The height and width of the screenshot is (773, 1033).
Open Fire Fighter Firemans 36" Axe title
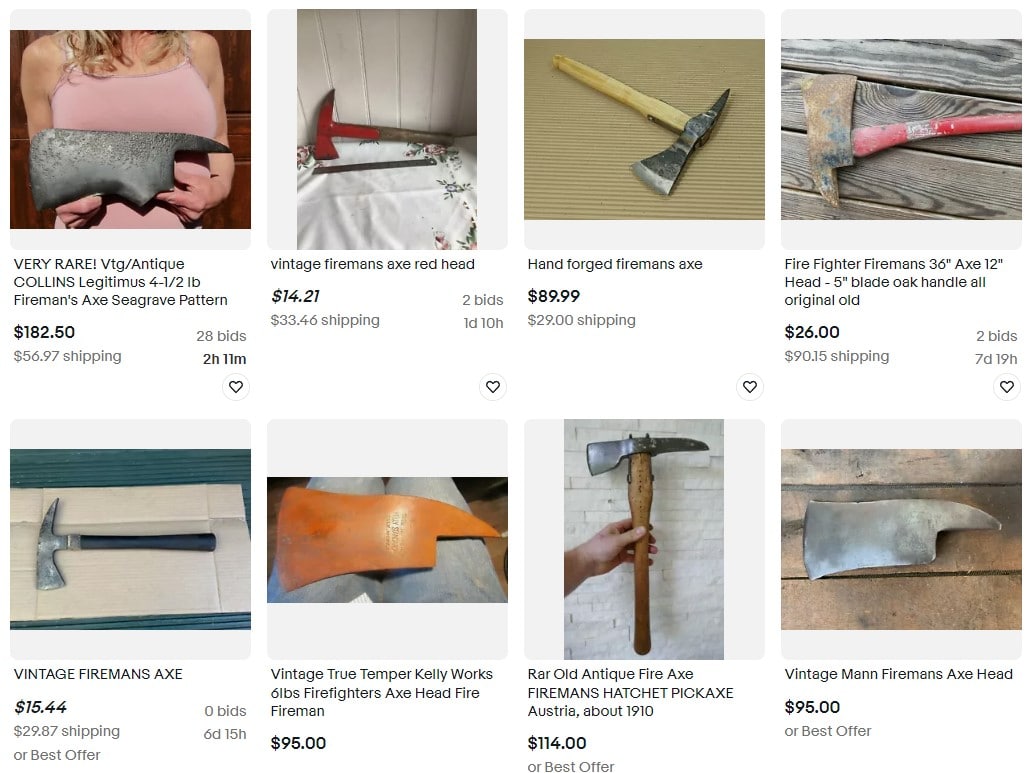pyautogui.click(x=893, y=282)
